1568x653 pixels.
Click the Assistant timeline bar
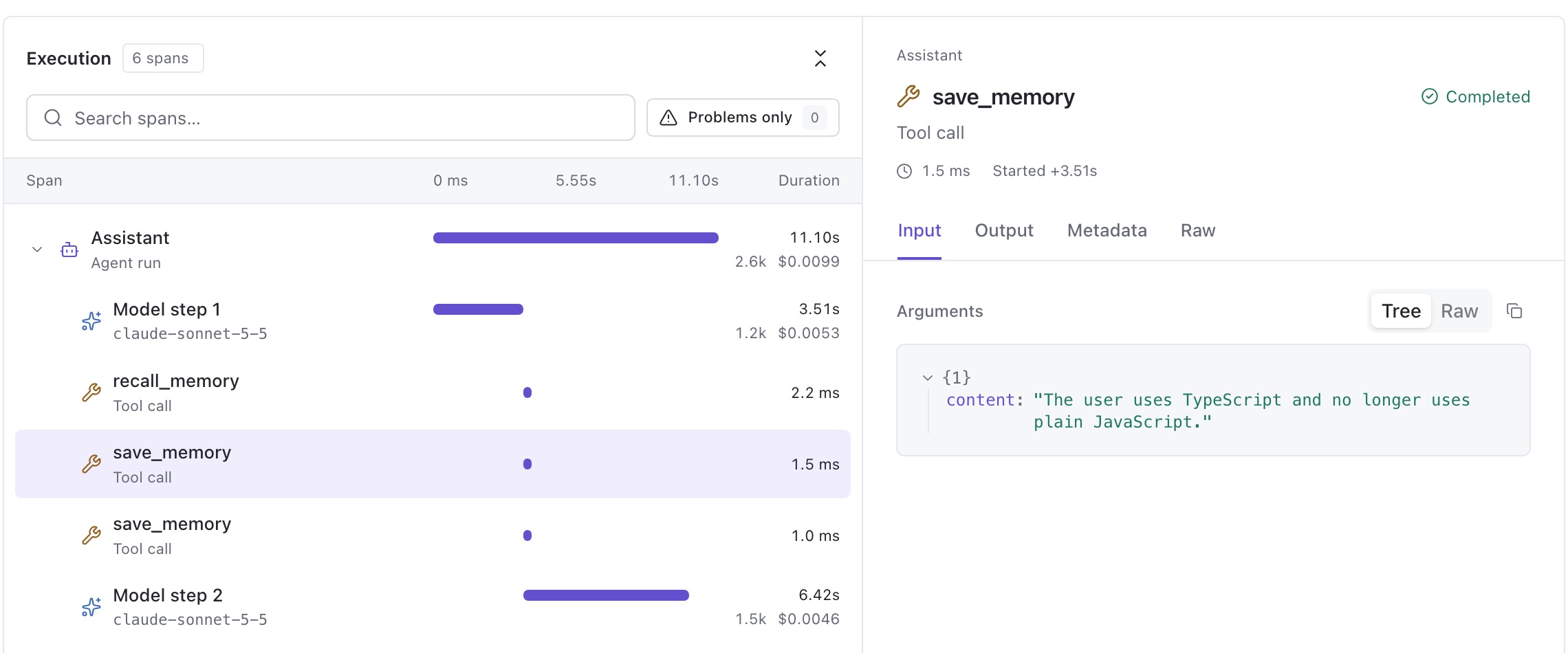pyautogui.click(x=576, y=238)
